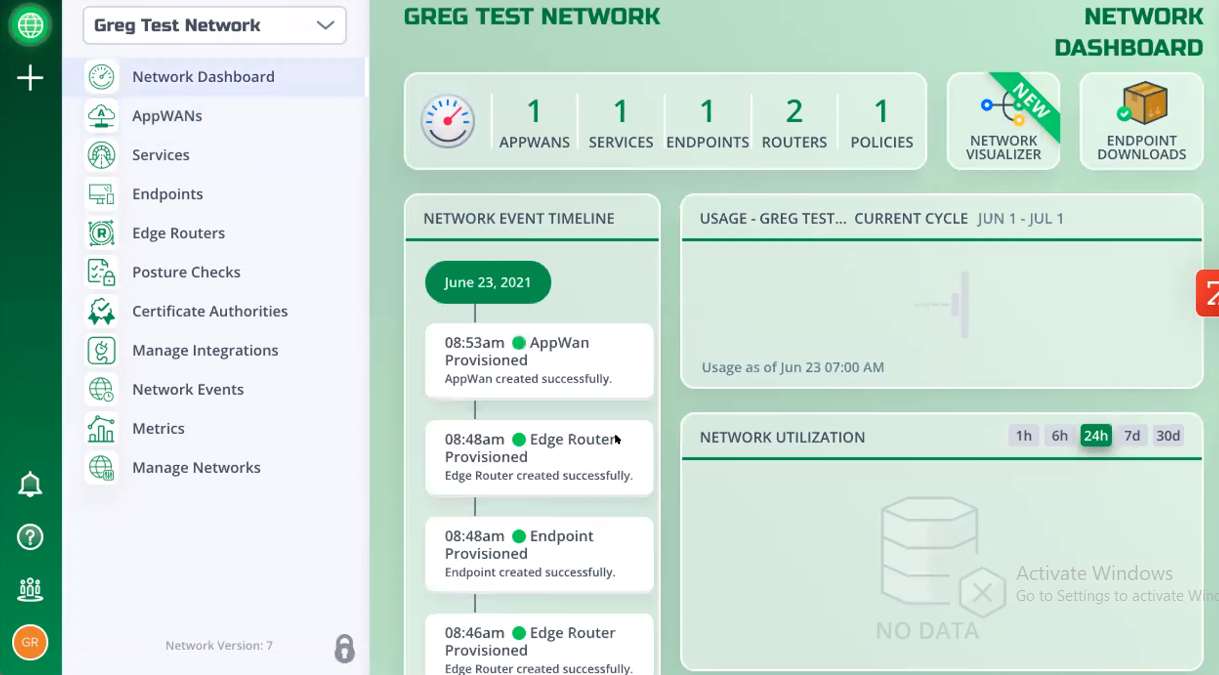Click the 1 Services count

click(620, 122)
